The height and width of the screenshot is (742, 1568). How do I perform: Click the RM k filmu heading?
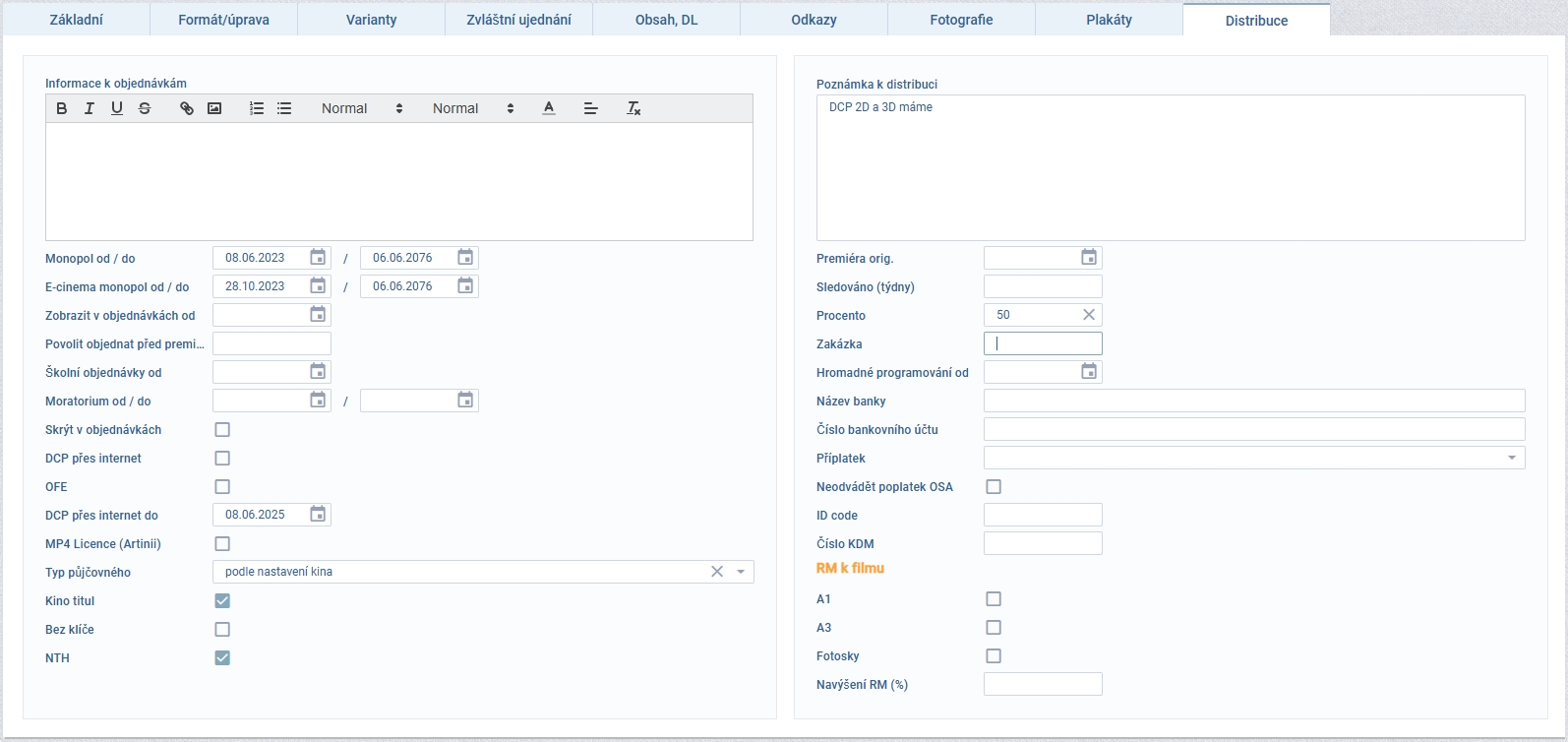point(850,568)
